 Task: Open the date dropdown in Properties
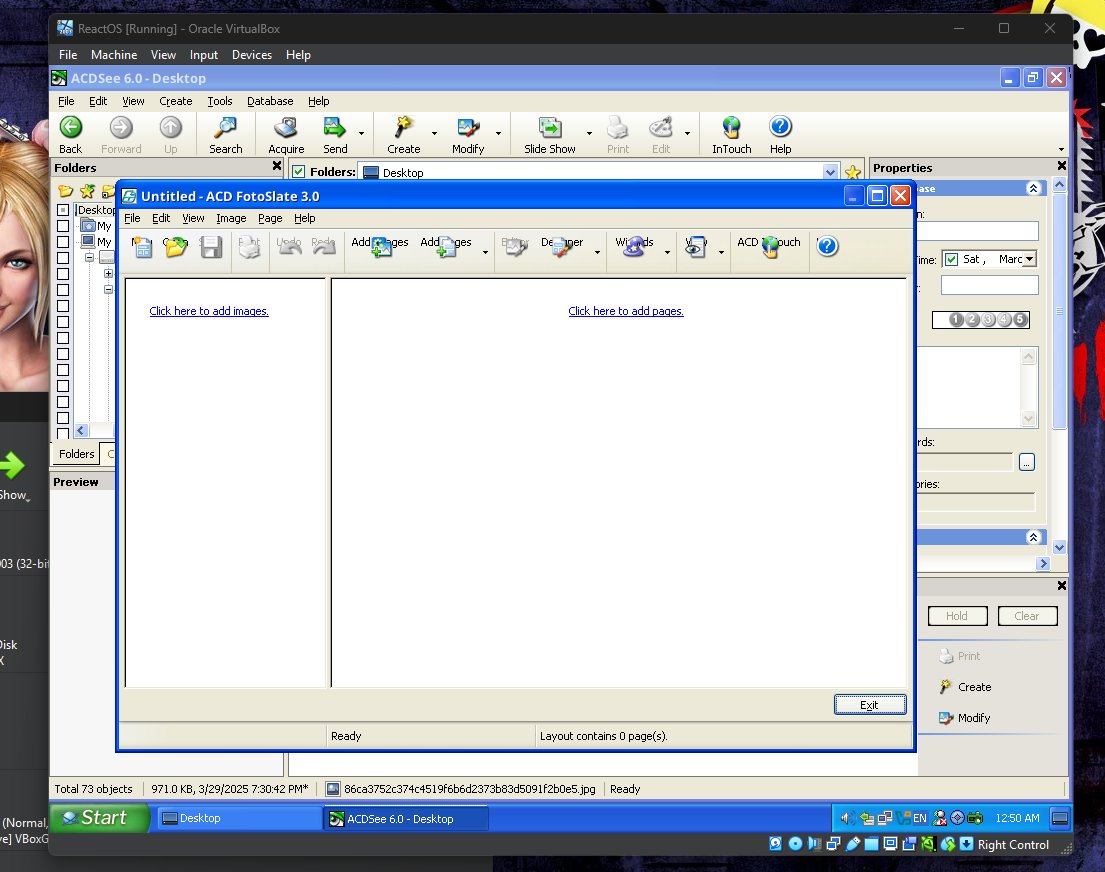pyautogui.click(x=1030, y=259)
